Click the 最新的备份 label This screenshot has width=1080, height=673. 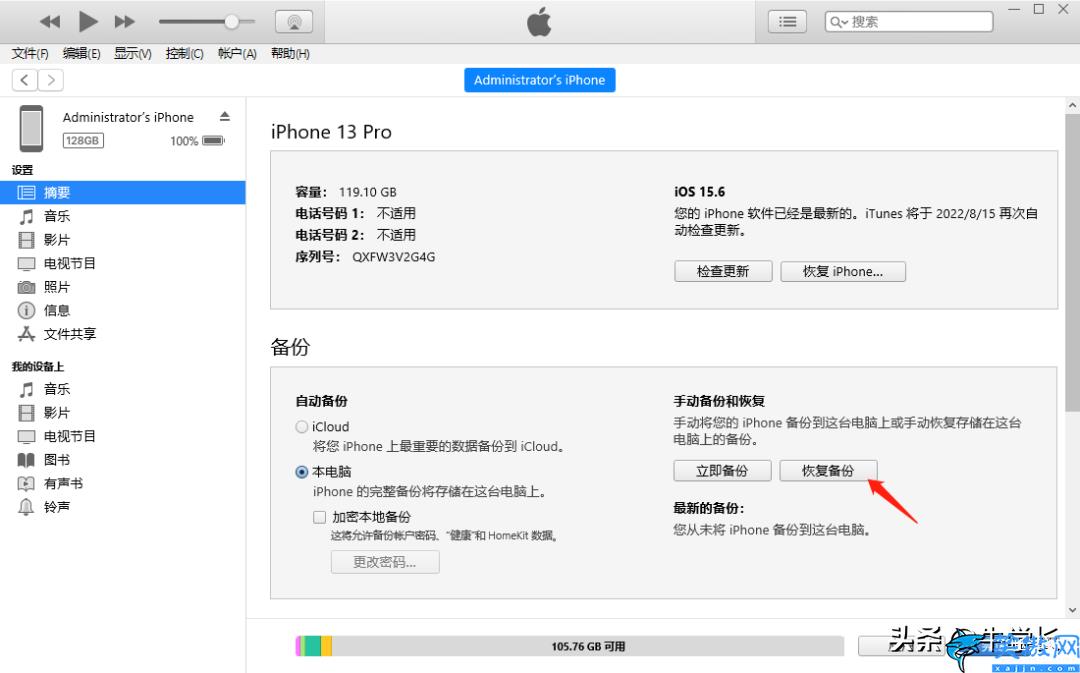coord(709,508)
